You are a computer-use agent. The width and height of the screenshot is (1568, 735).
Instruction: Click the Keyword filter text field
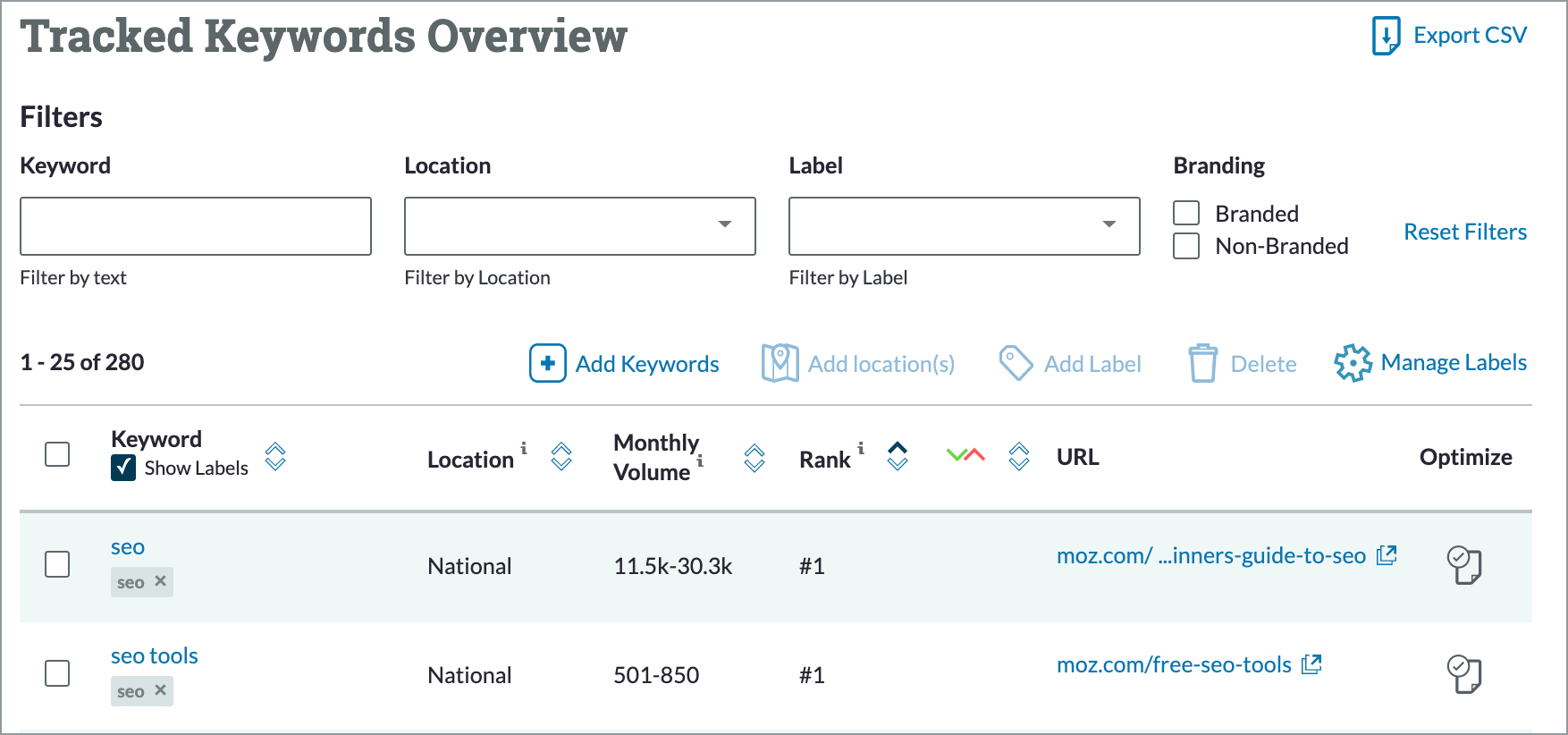click(196, 226)
